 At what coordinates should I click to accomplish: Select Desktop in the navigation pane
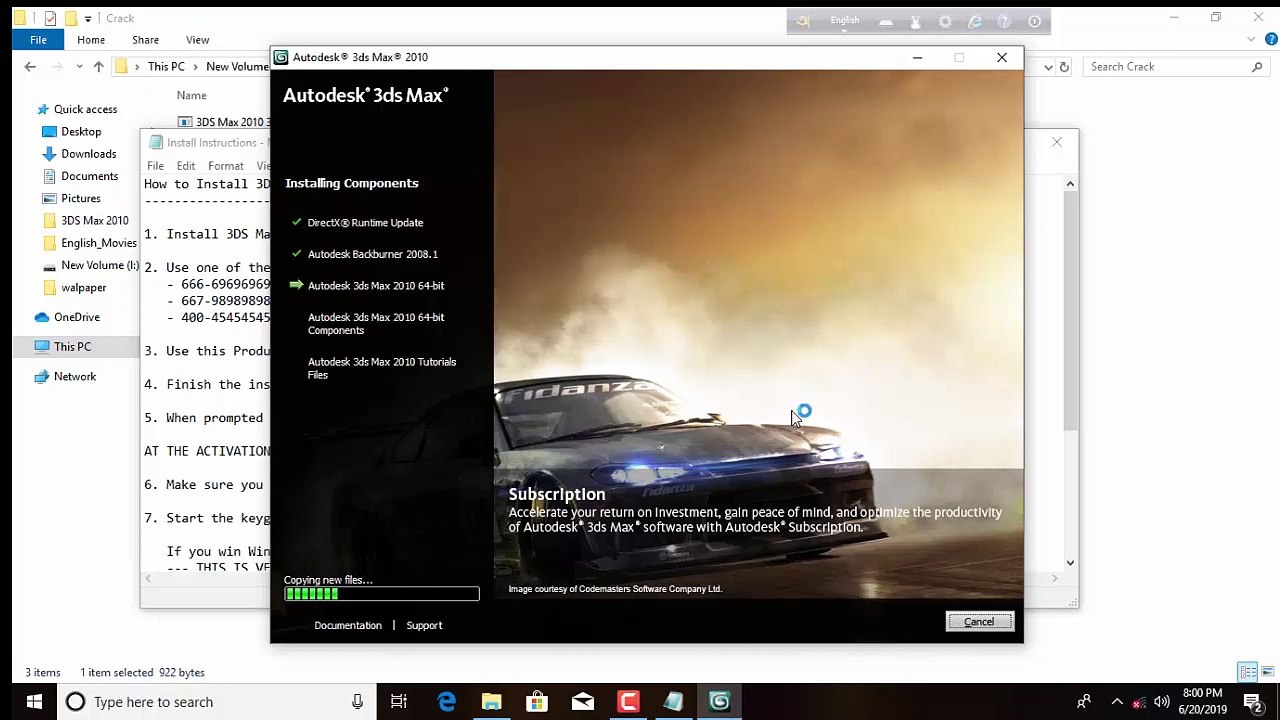click(81, 132)
